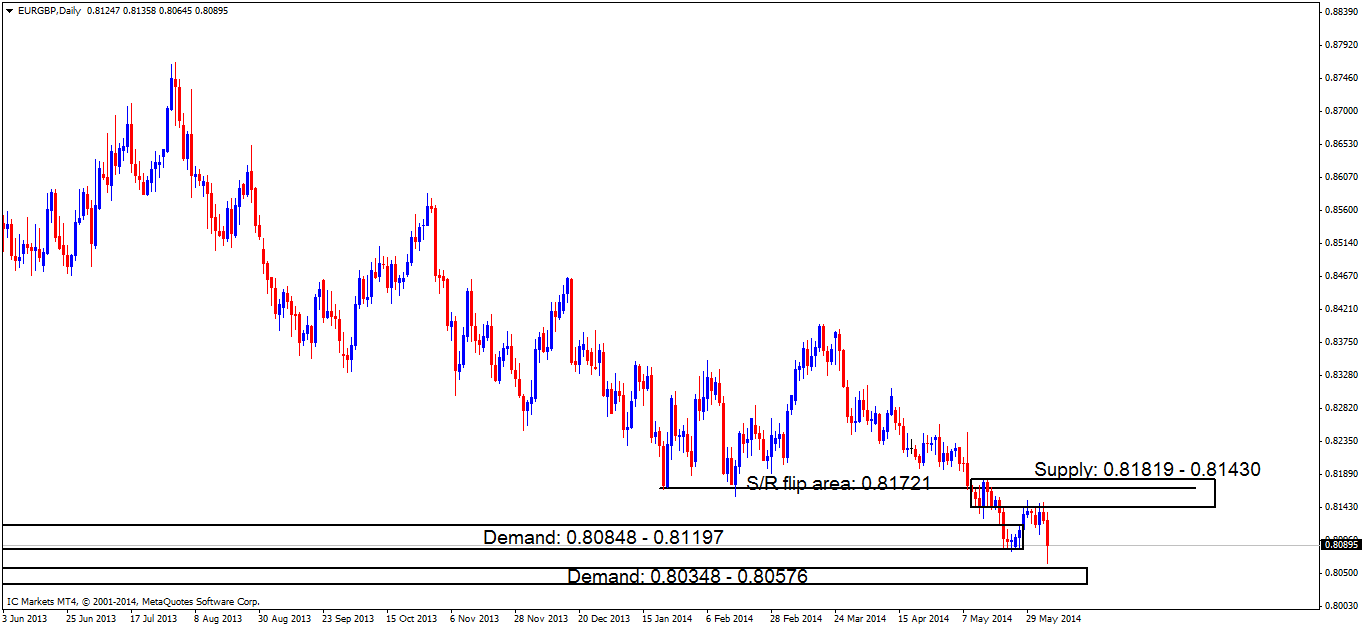Click the current price marker 0.80895
The width and height of the screenshot is (1362, 627).
pos(1340,544)
